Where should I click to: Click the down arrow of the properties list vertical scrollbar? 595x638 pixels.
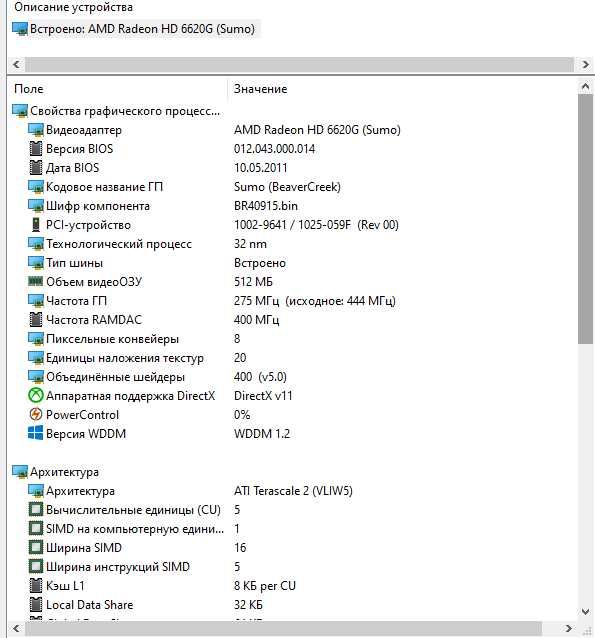coord(585,612)
